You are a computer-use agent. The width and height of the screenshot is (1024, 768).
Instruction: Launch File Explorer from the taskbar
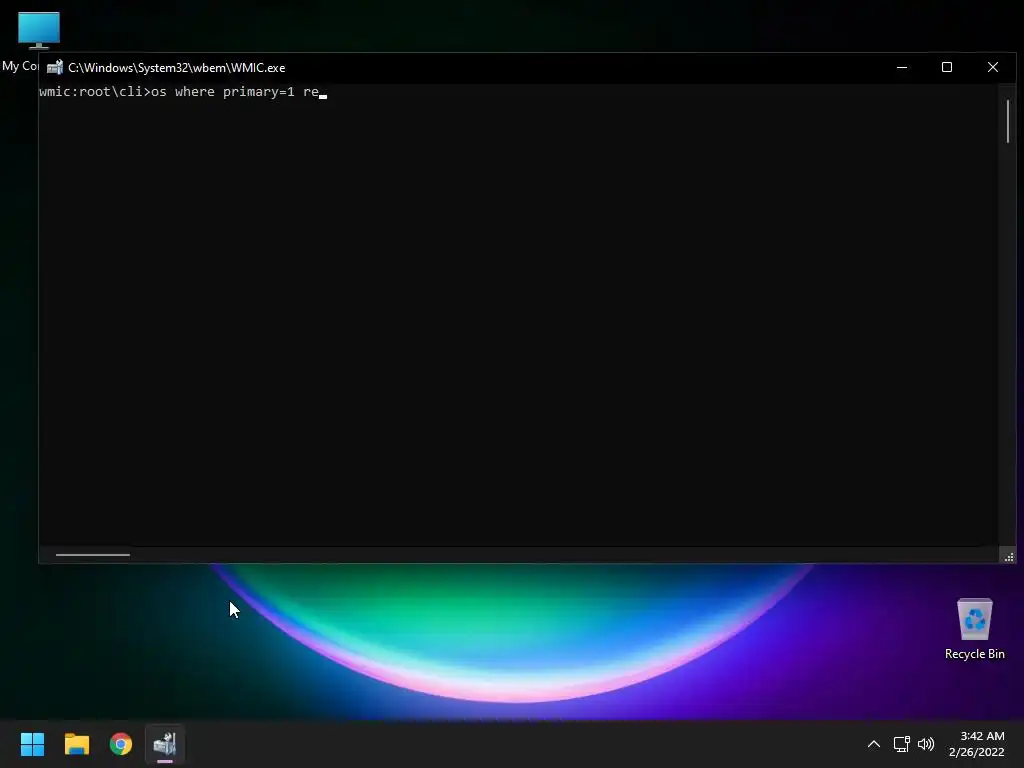(x=76, y=744)
